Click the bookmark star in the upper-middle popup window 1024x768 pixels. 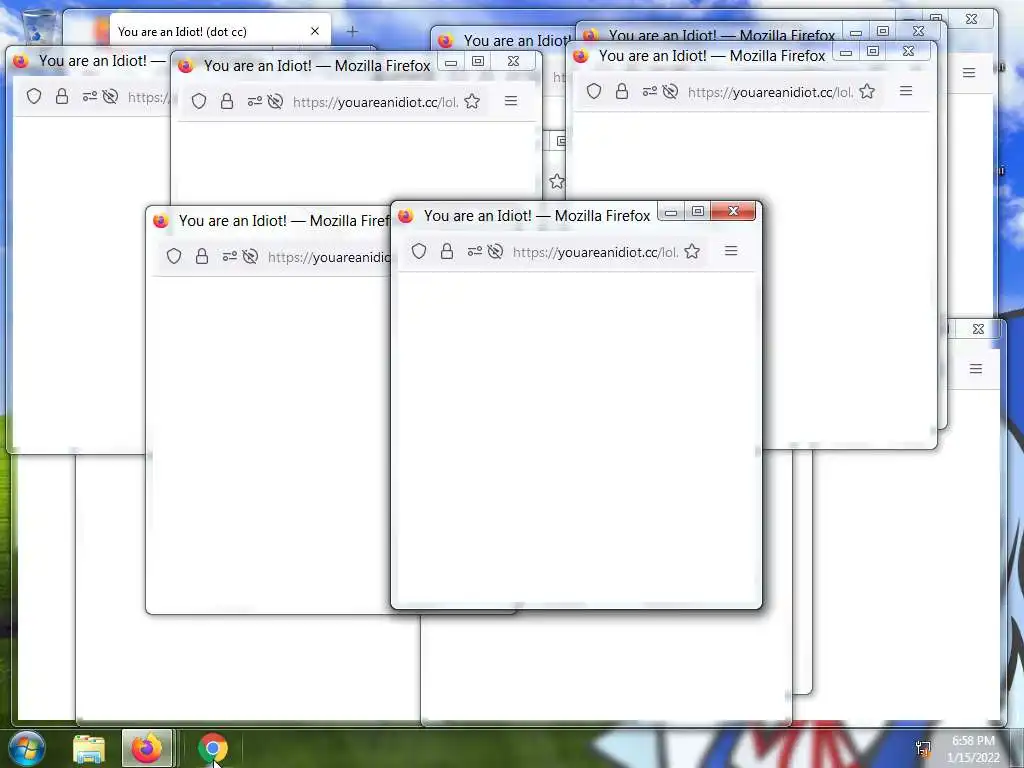(x=472, y=101)
